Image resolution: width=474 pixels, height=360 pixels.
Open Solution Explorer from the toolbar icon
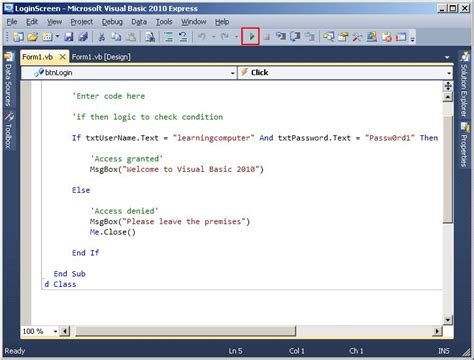[328, 36]
